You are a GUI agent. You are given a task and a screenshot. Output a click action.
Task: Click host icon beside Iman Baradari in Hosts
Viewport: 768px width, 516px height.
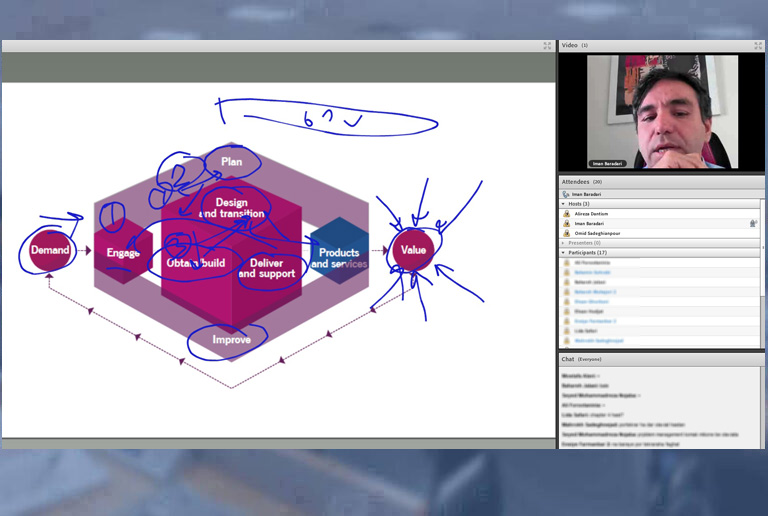567,224
